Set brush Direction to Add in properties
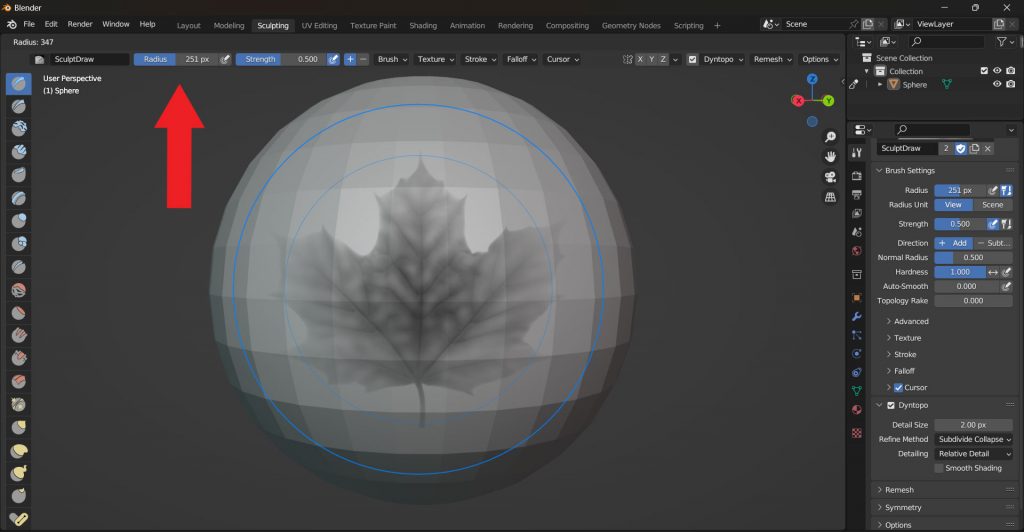 click(953, 243)
